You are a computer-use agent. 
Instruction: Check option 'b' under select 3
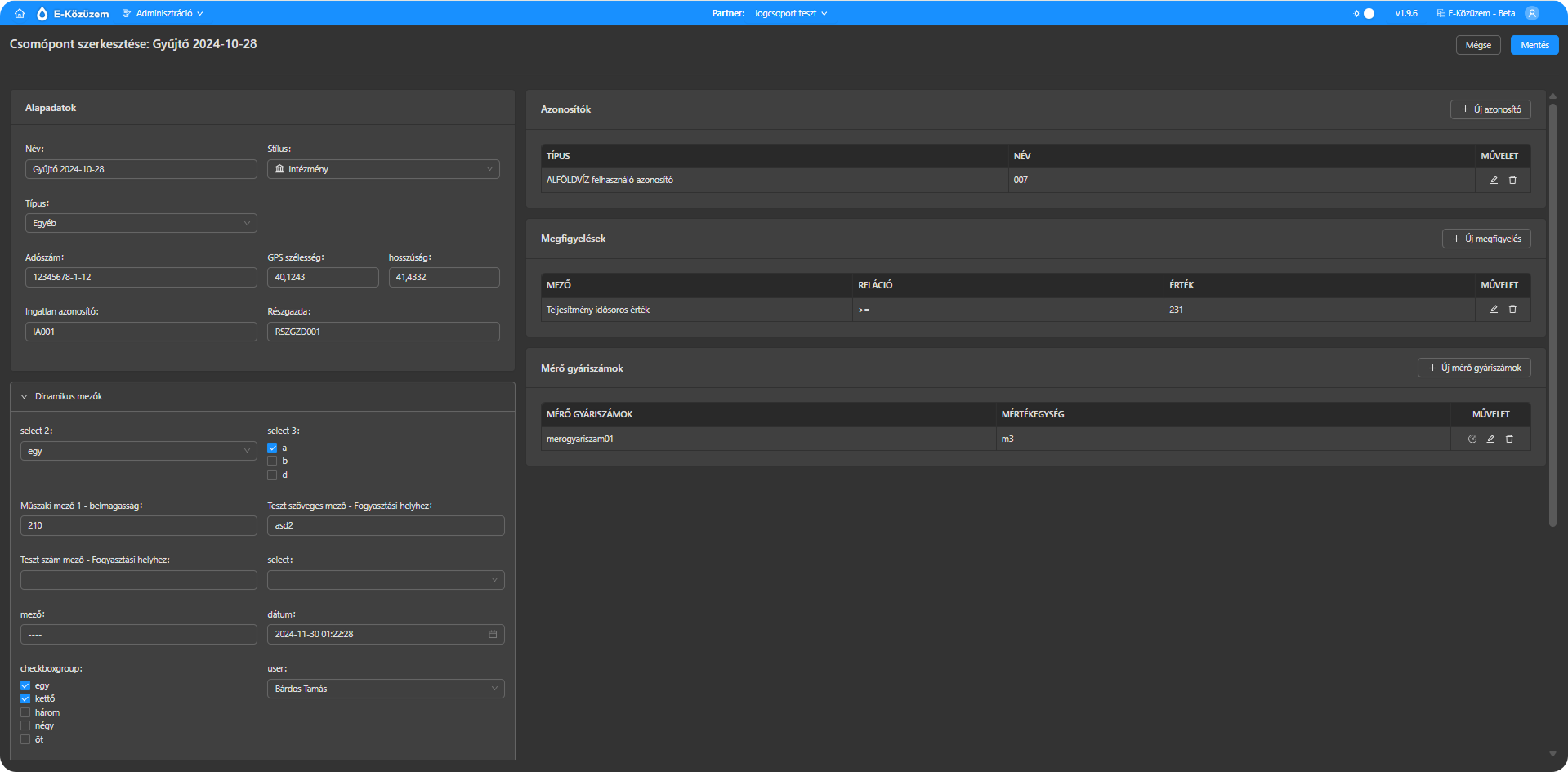pyautogui.click(x=272, y=462)
